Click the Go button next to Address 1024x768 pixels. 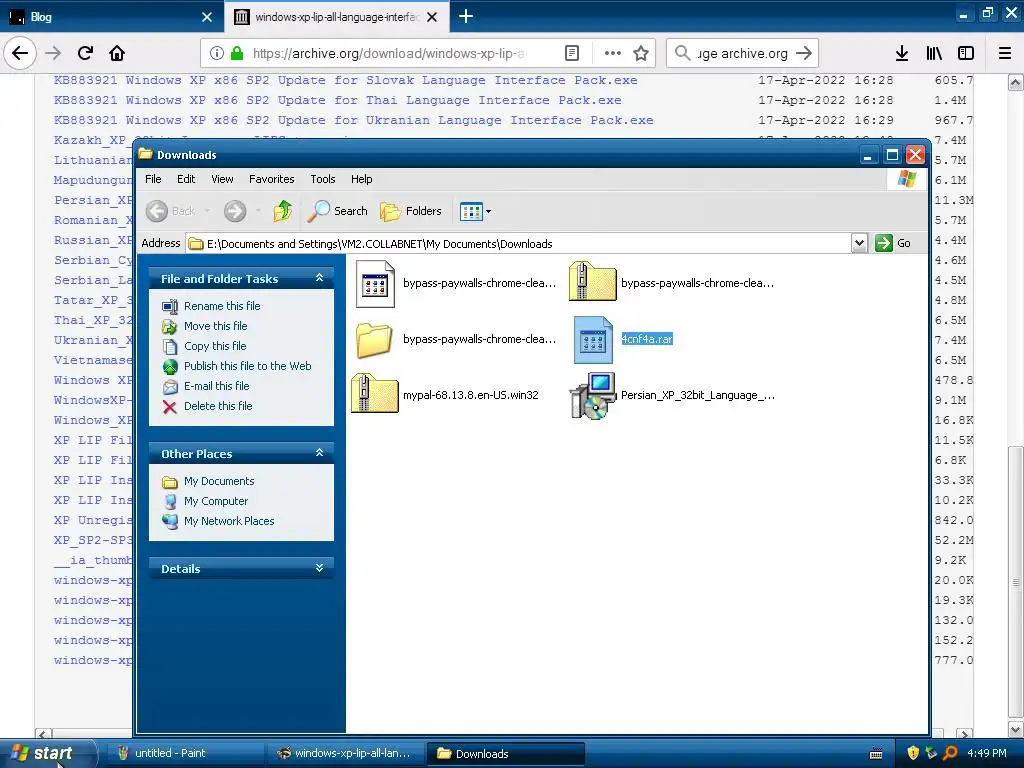pos(893,243)
